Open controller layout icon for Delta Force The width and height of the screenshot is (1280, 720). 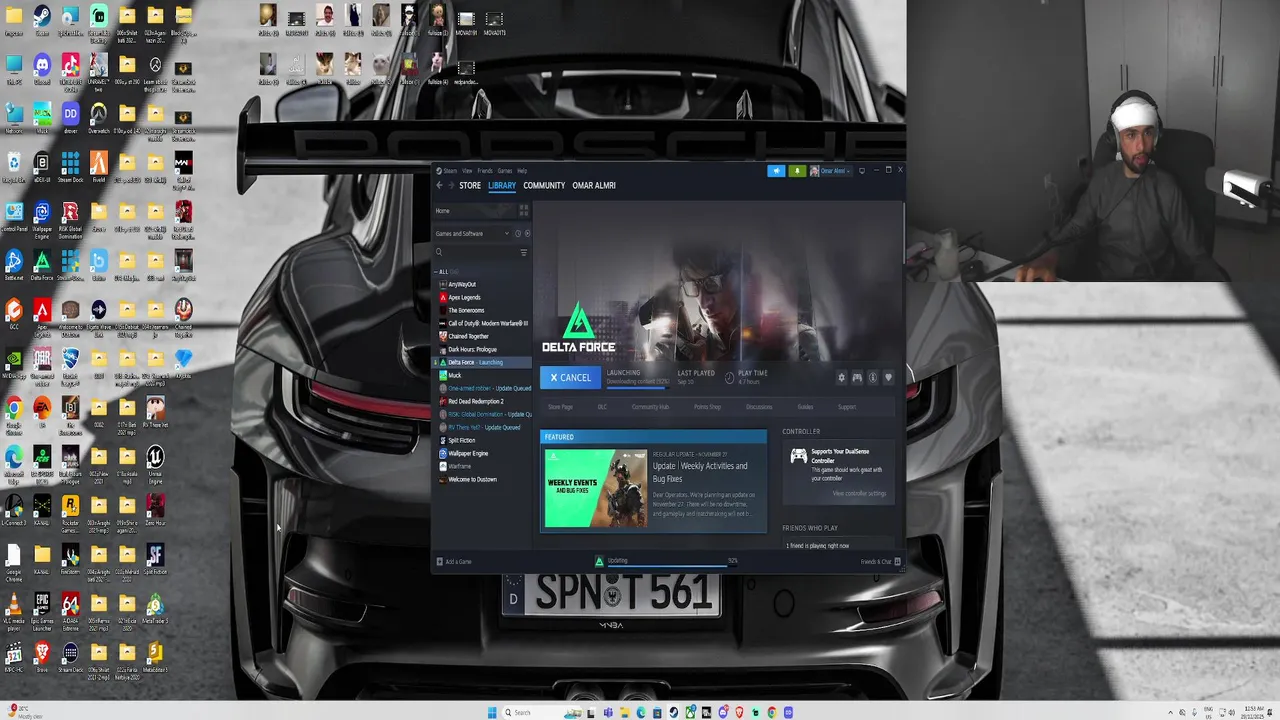tap(857, 377)
